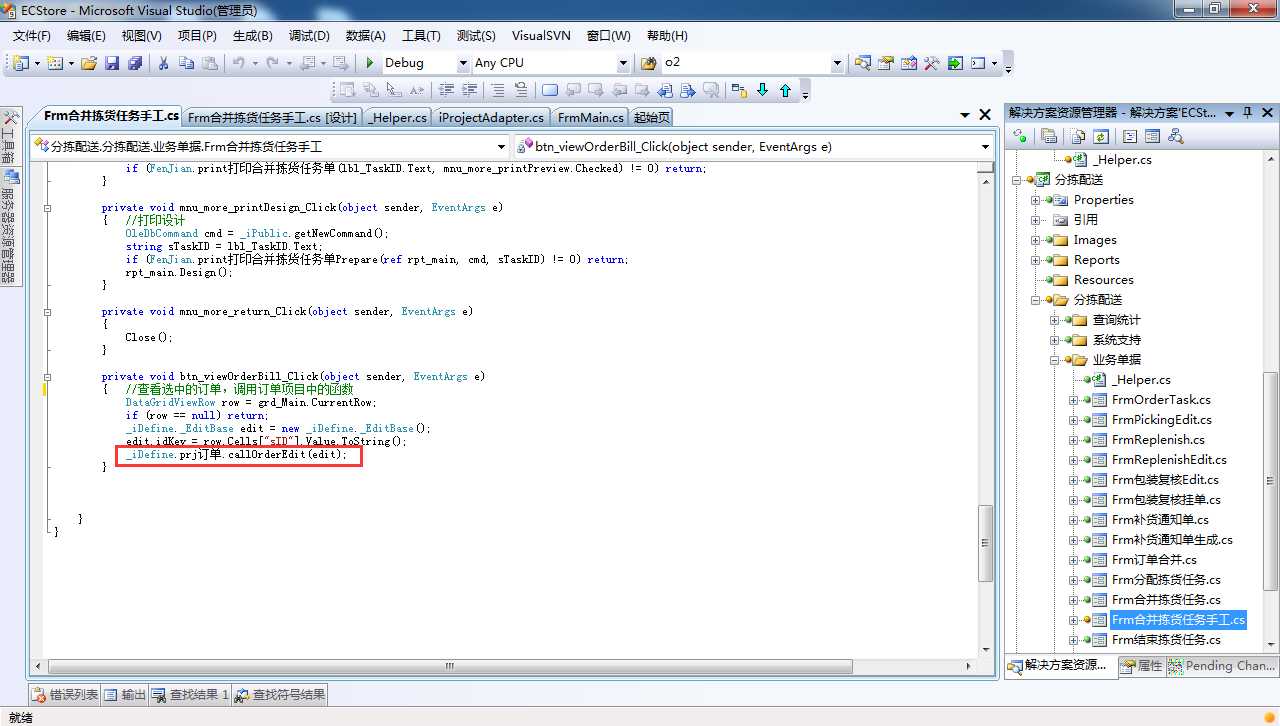Screen dimensions: 1280x726
Task: Click Refresh icon in Solution Explorer
Action: tap(1101, 136)
